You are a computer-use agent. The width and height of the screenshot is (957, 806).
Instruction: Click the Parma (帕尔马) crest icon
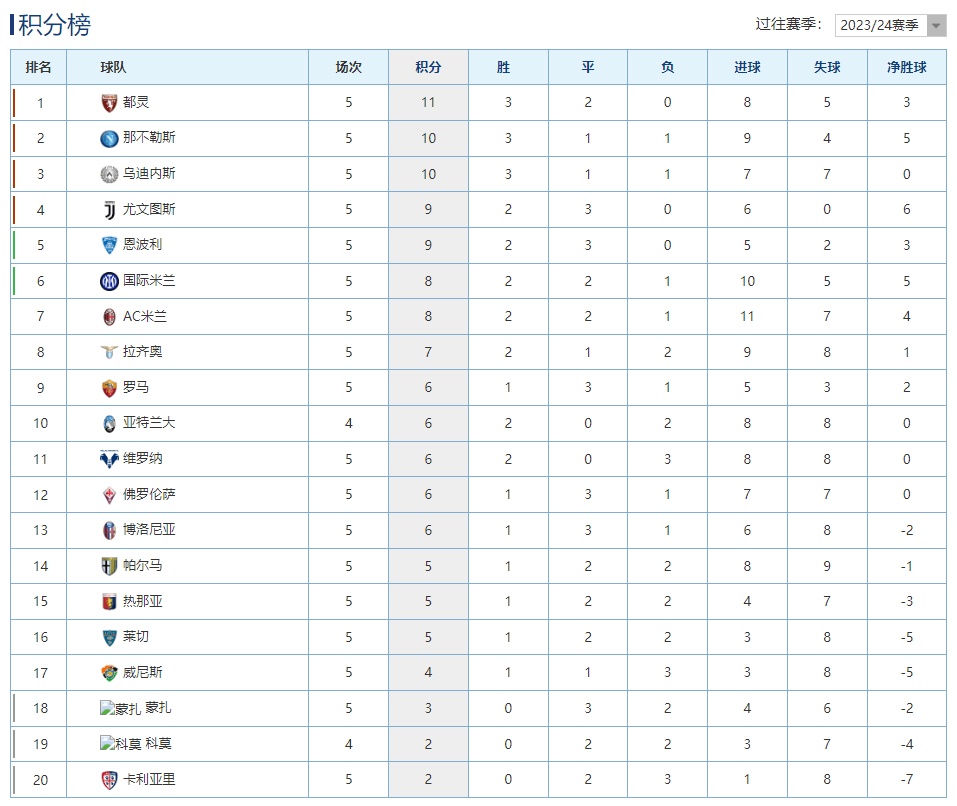[109, 566]
